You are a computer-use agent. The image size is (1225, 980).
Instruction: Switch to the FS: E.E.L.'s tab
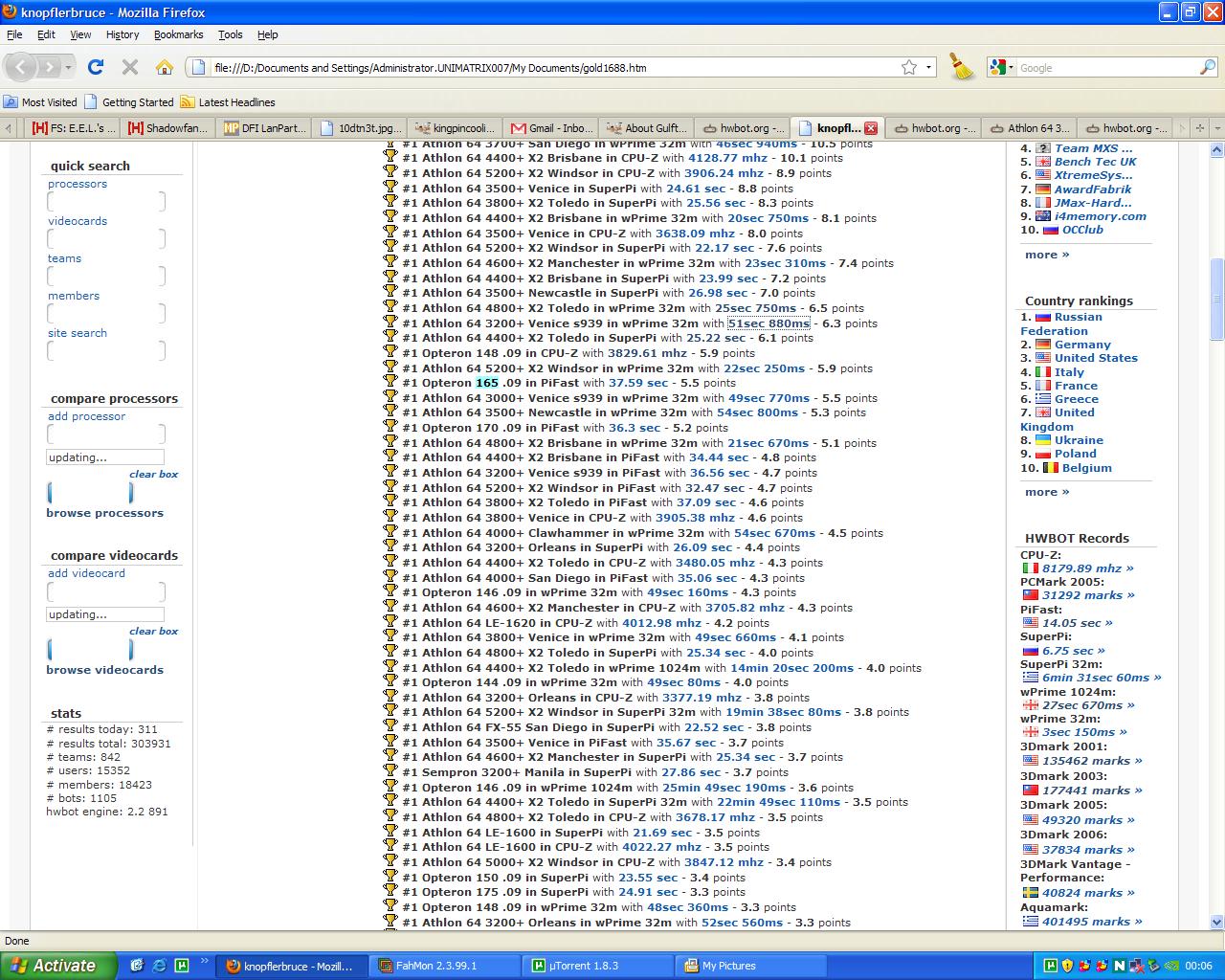[72, 127]
